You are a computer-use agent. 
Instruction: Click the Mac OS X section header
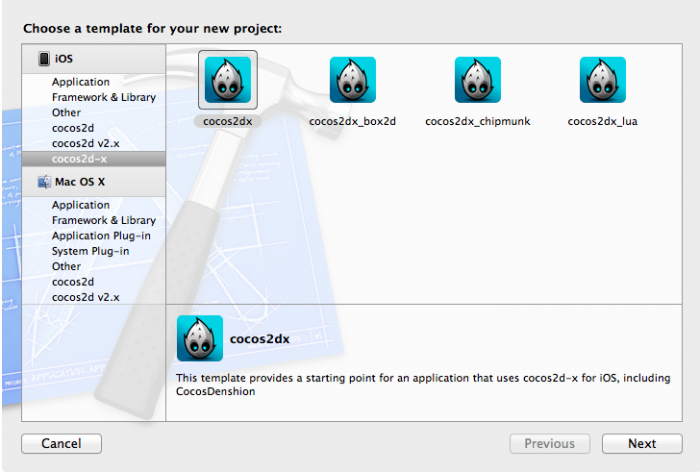(94, 182)
